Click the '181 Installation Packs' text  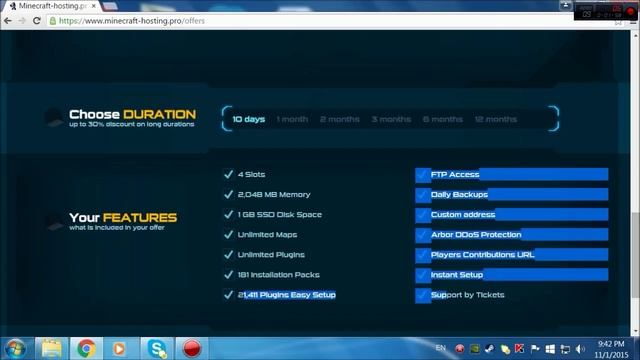tap(278, 274)
